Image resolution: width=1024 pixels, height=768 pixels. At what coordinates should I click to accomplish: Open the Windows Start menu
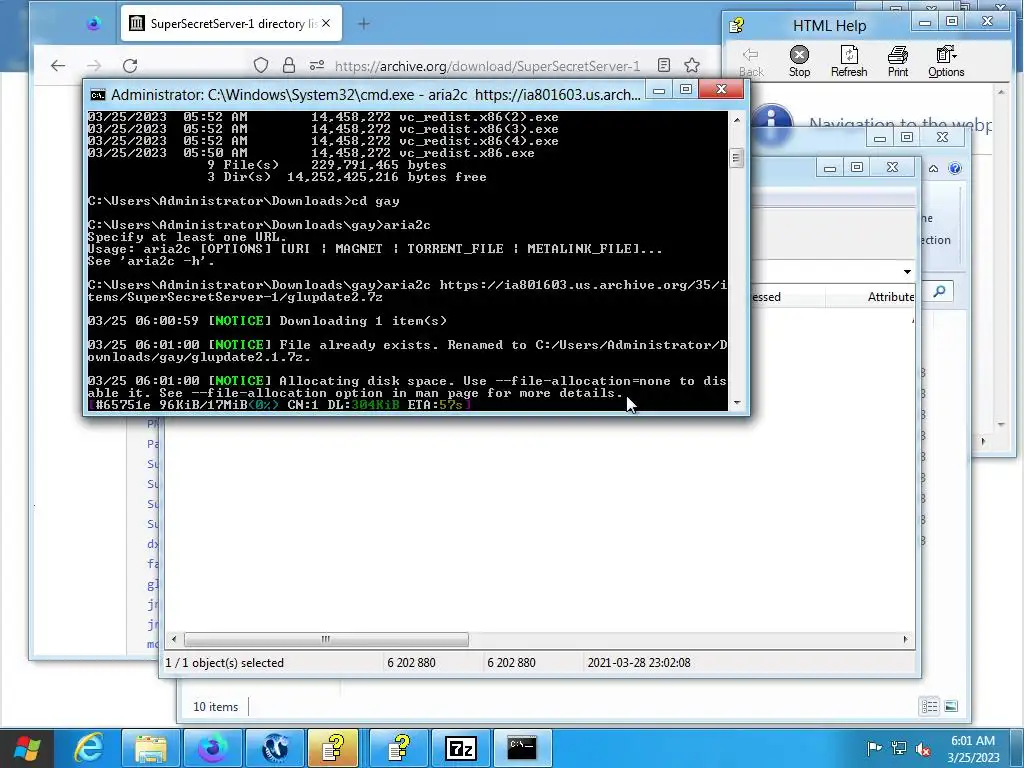(26, 748)
